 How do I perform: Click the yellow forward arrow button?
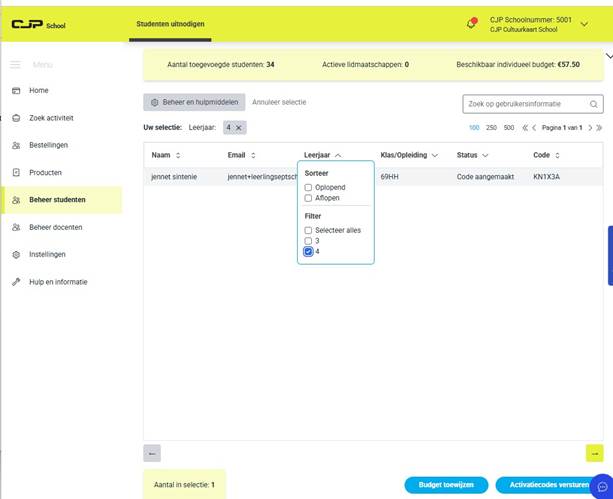(x=594, y=453)
